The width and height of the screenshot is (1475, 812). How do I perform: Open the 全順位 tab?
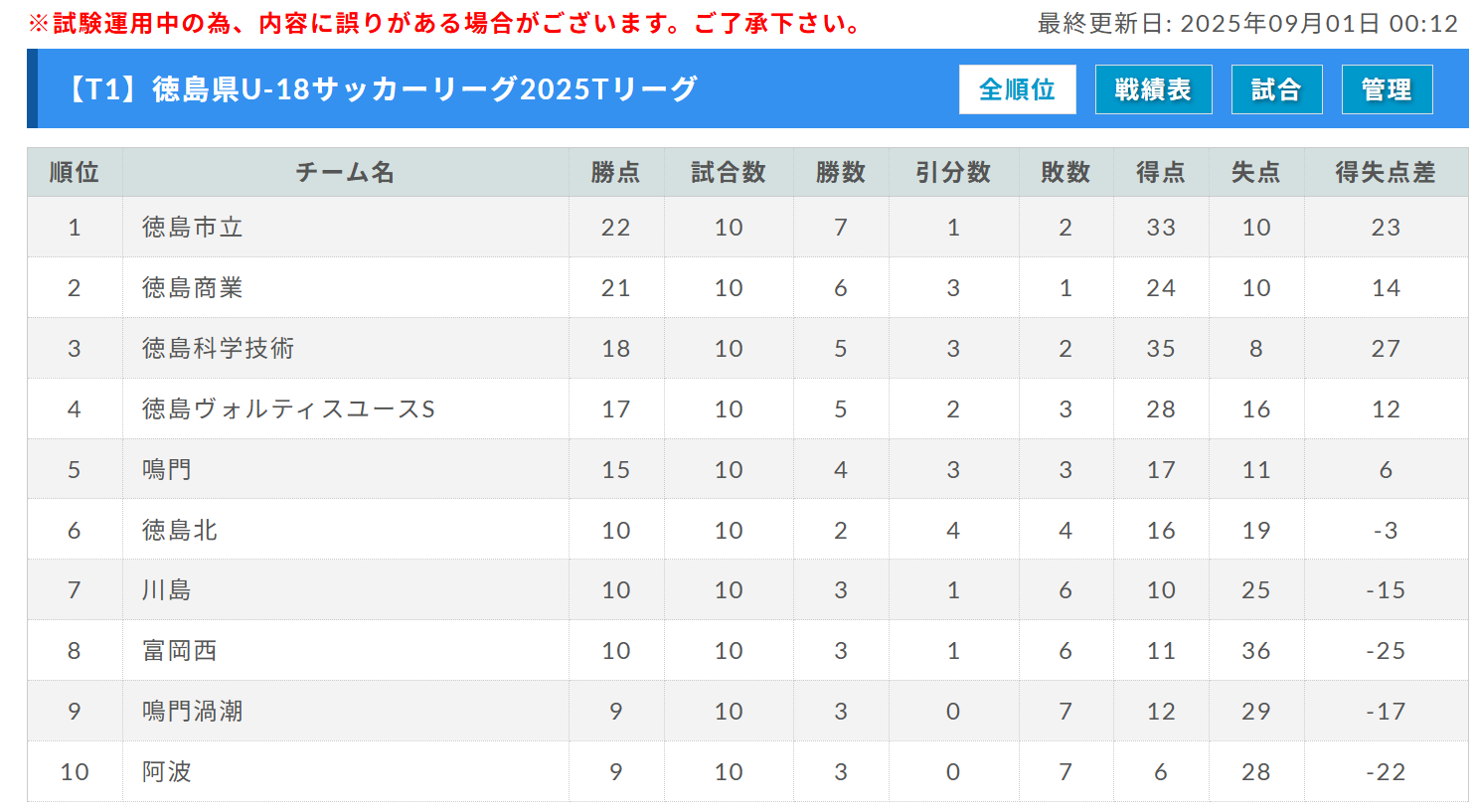[1017, 89]
